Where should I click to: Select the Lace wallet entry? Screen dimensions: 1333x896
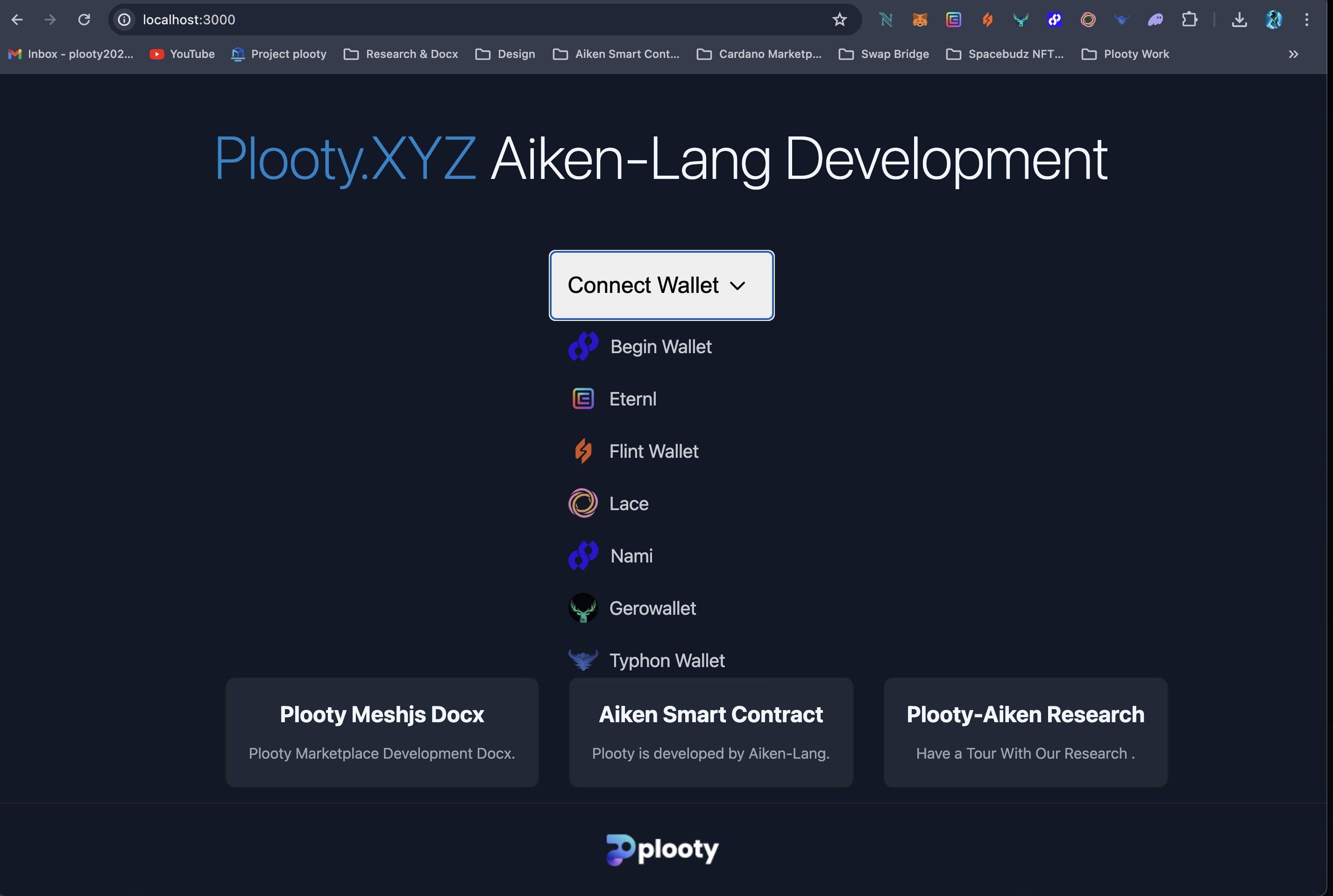(609, 504)
